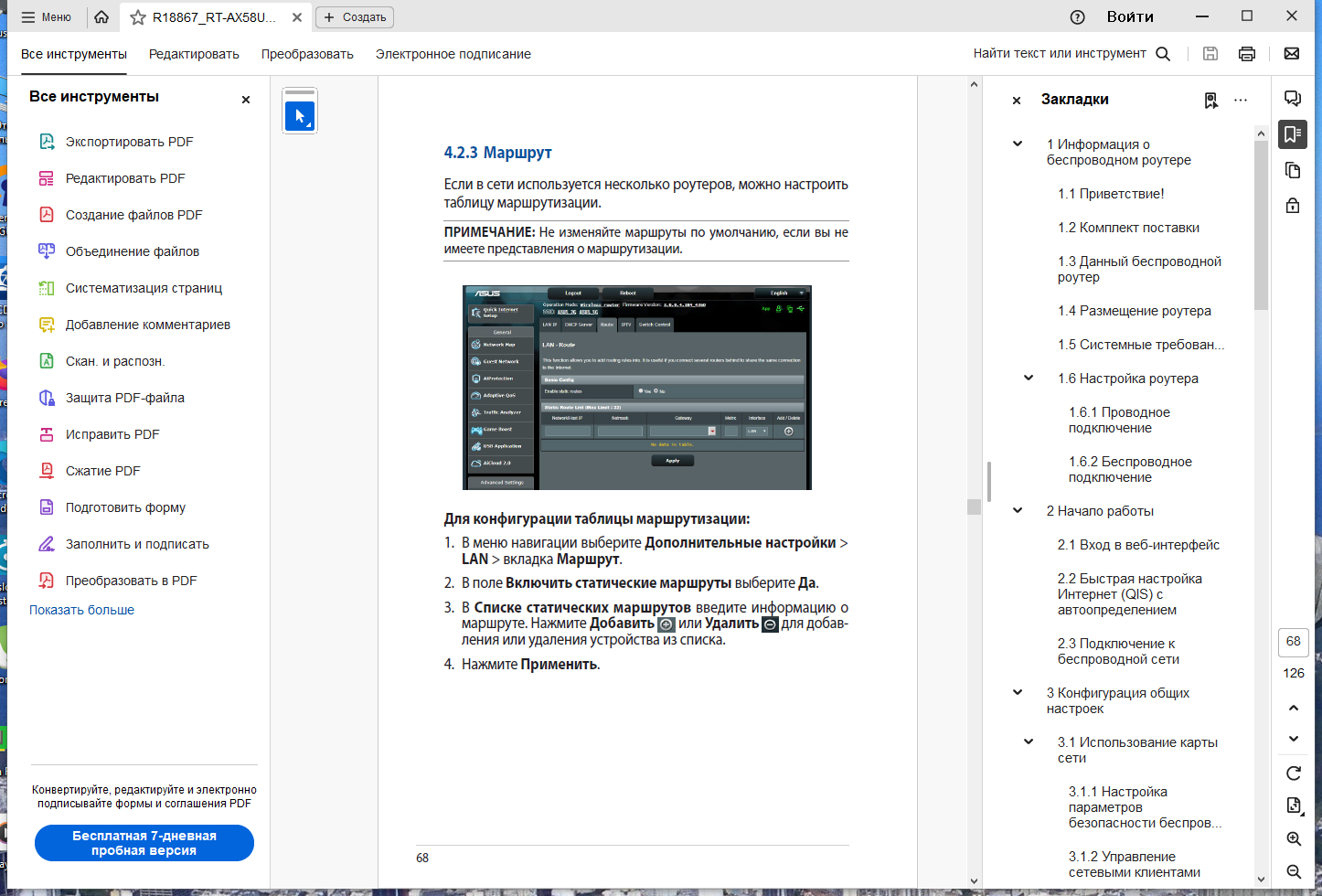The height and width of the screenshot is (896, 1322).
Task: Close the Закладки bookmarks panel
Action: coord(1017,101)
